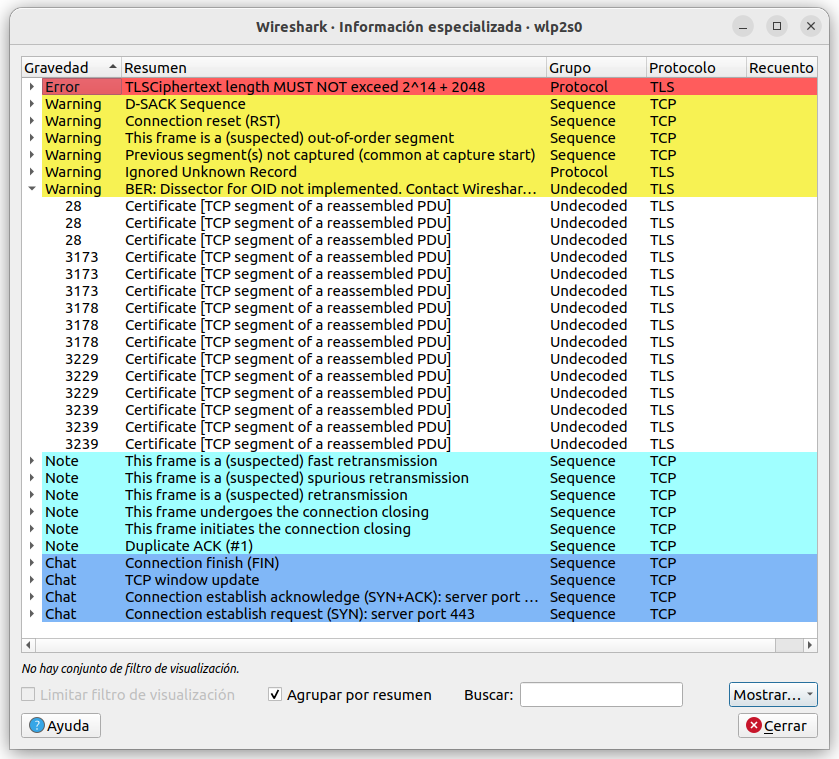Select the 'Duplicate ACK (#1)' summary text
Viewport: 839px width, 759px height.
pos(189,546)
